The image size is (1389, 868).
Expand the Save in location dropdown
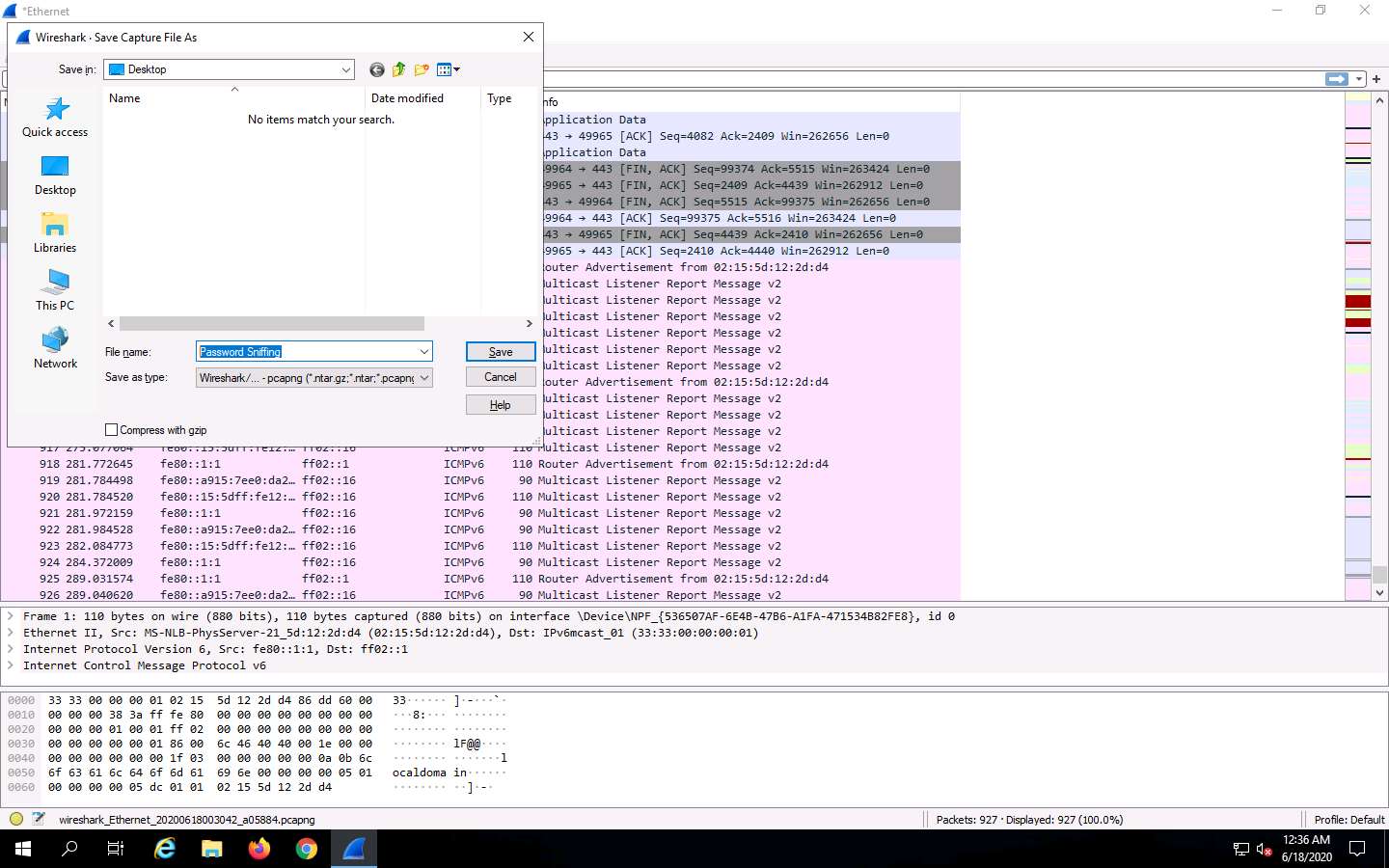click(x=346, y=69)
